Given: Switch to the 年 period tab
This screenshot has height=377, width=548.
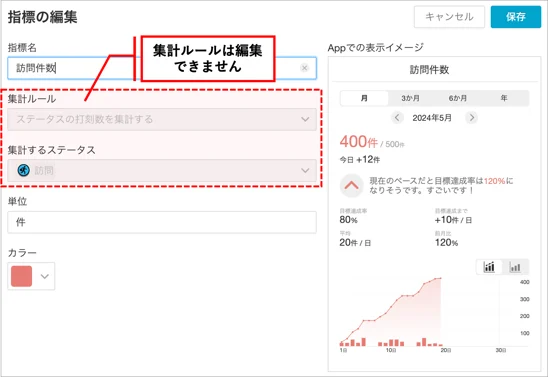Looking at the screenshot, I should point(504,98).
